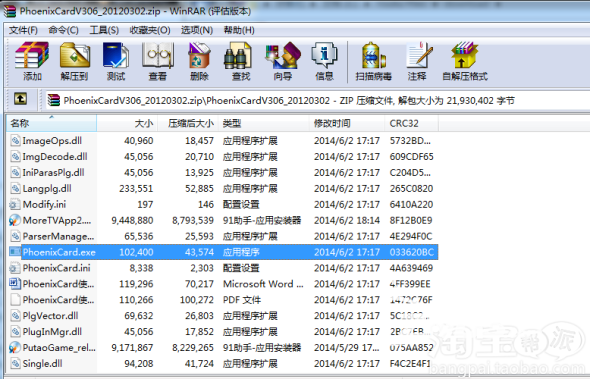This screenshot has width=590, height=379.
Task: Click packed size value 100,272
Action: [x=195, y=300]
